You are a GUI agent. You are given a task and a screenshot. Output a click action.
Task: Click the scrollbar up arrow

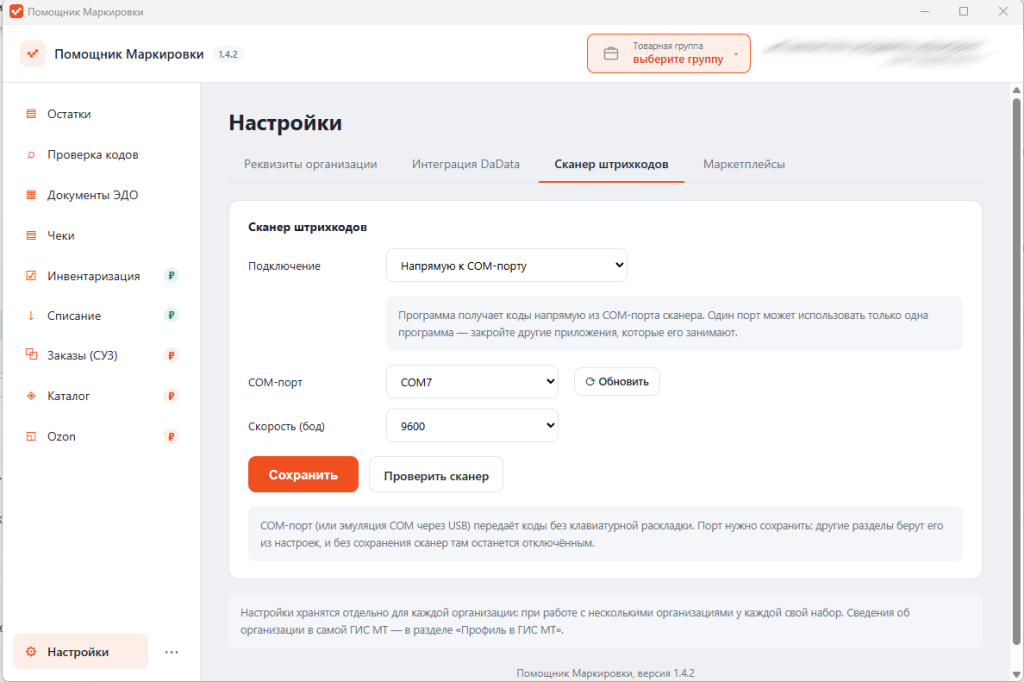pos(1016,90)
